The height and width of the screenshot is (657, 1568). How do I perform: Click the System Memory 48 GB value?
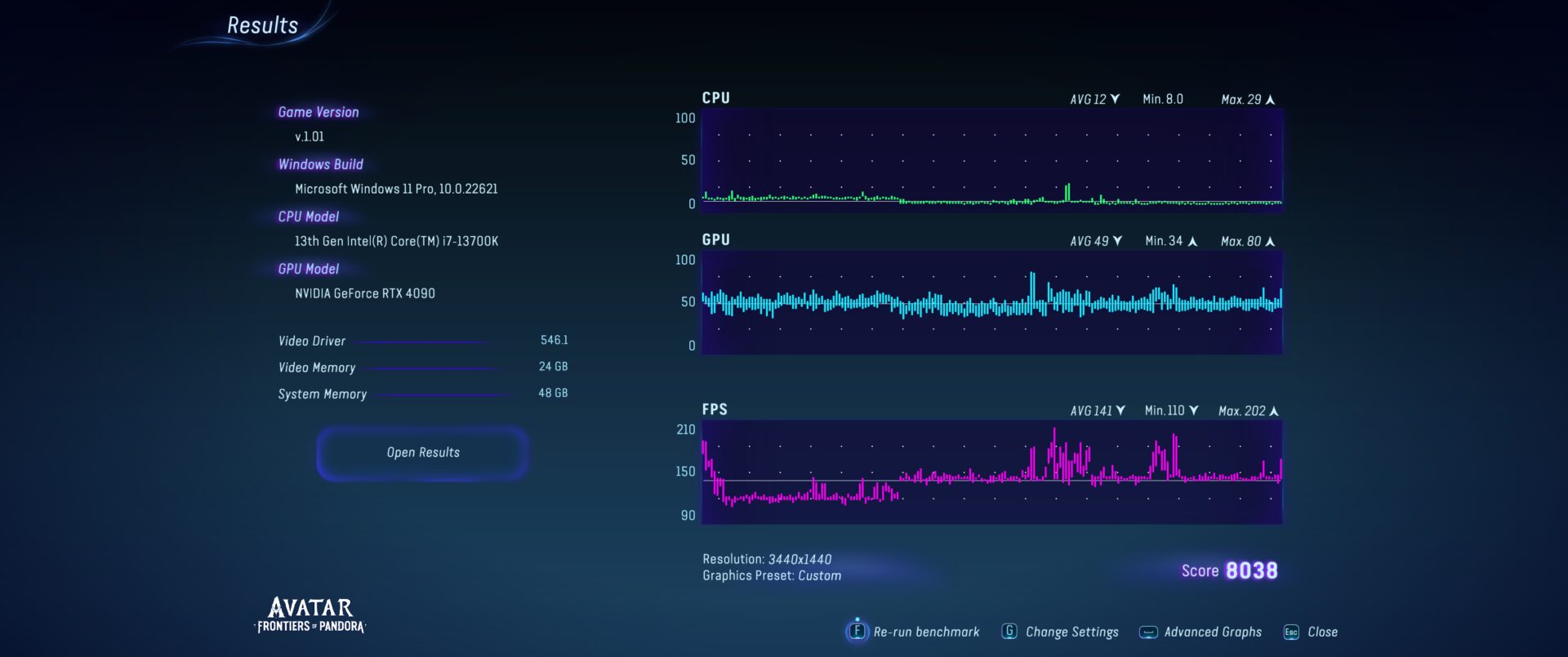coord(553,393)
